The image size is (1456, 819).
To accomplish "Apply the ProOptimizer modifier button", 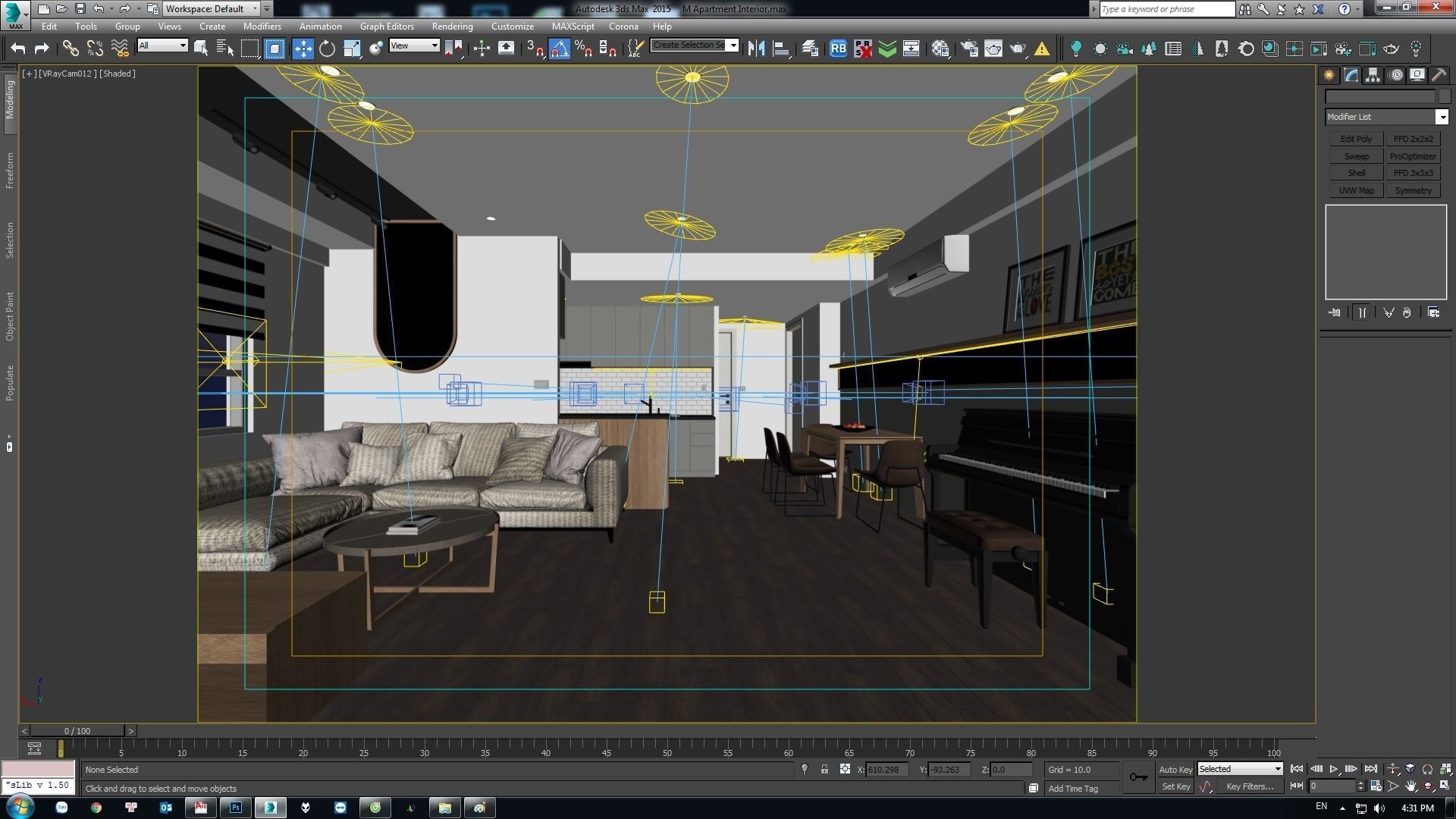I will click(x=1413, y=156).
